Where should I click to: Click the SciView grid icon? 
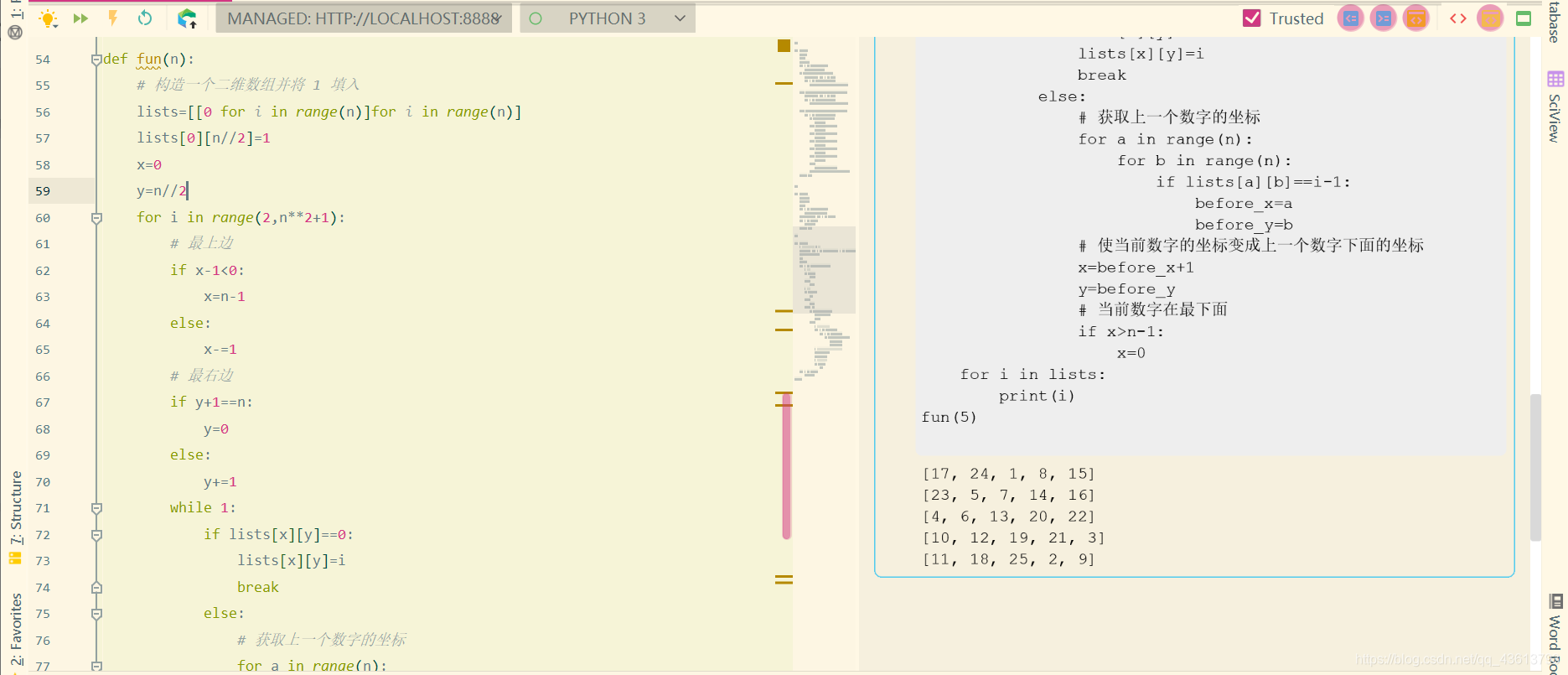pos(1555,79)
